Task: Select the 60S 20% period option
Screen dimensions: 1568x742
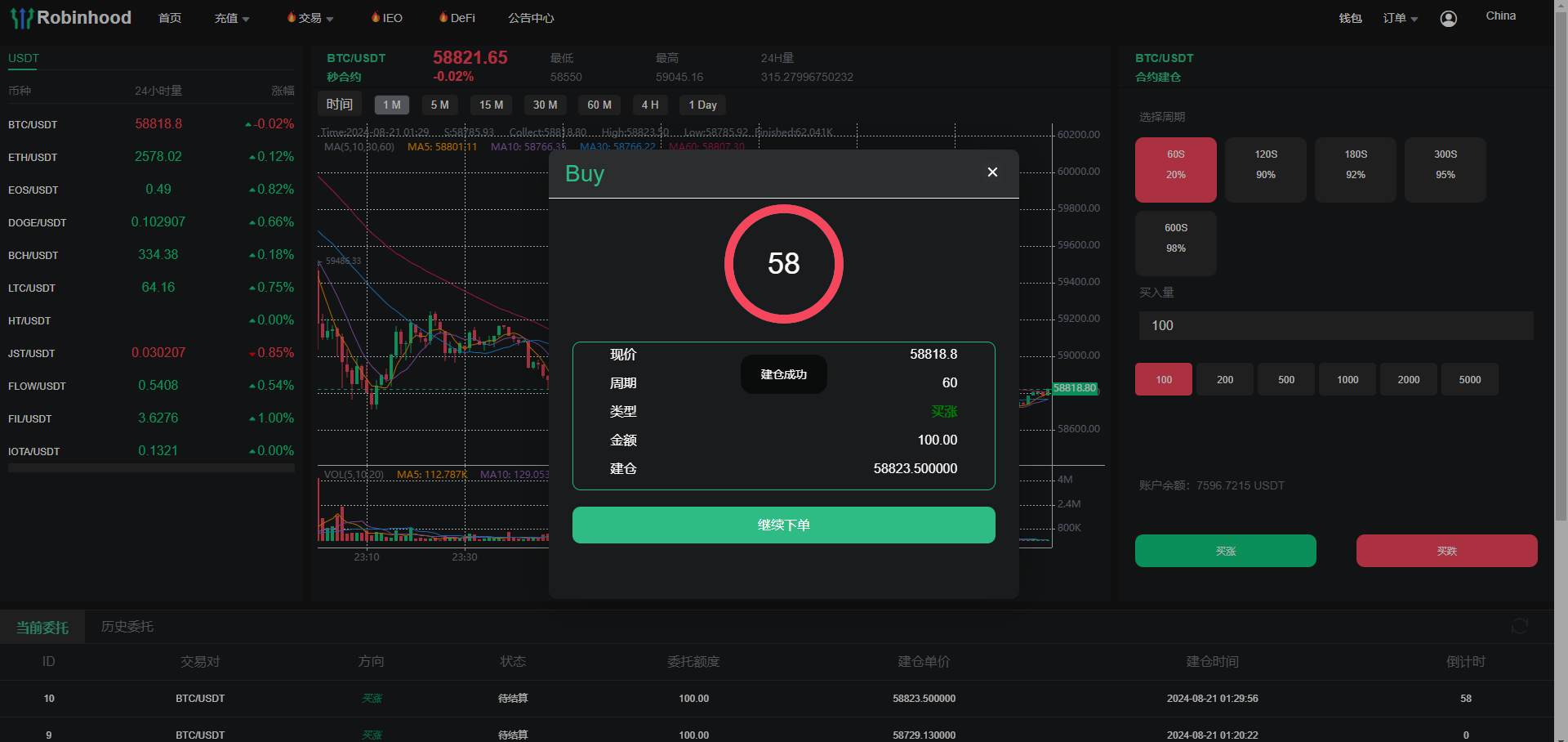Action: pyautogui.click(x=1176, y=170)
